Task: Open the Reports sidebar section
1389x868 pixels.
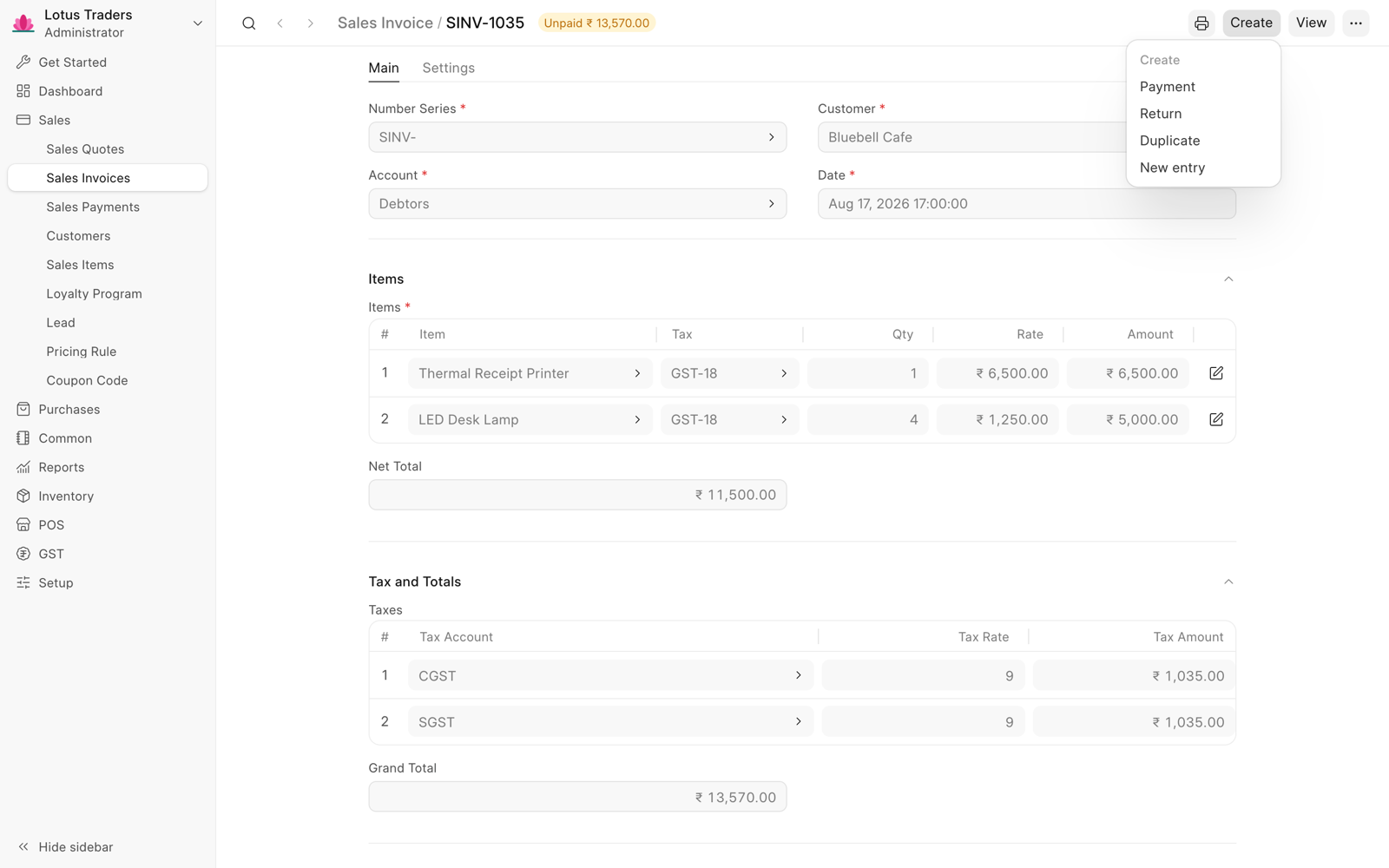Action: (x=108, y=467)
